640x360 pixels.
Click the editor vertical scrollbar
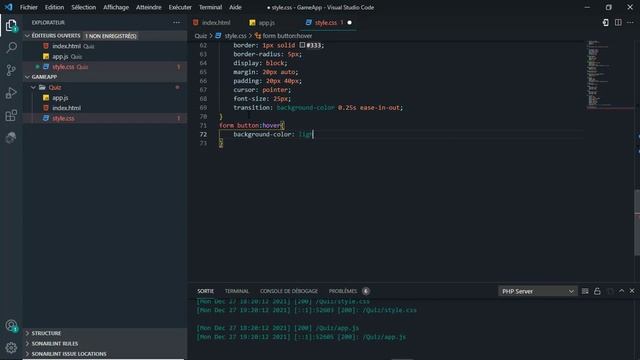[637, 222]
